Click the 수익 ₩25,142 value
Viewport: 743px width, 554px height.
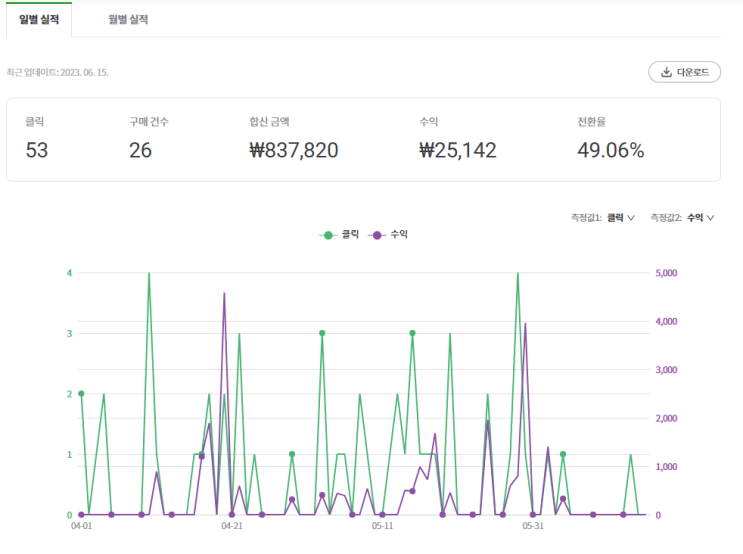coord(458,150)
